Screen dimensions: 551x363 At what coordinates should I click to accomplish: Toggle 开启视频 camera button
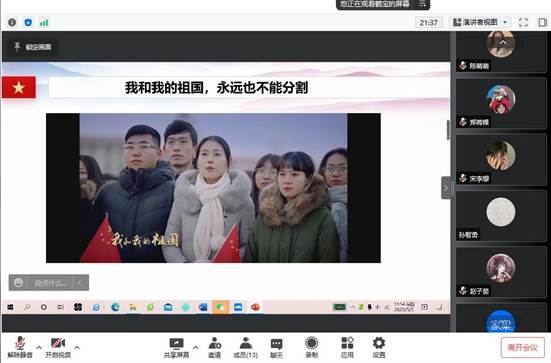click(x=58, y=348)
